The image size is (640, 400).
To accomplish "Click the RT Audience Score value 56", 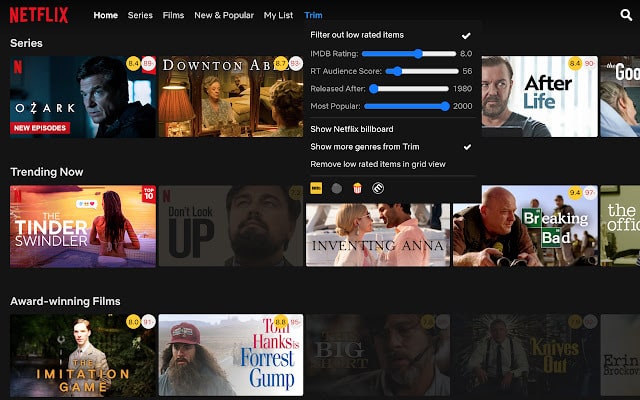I will (467, 71).
